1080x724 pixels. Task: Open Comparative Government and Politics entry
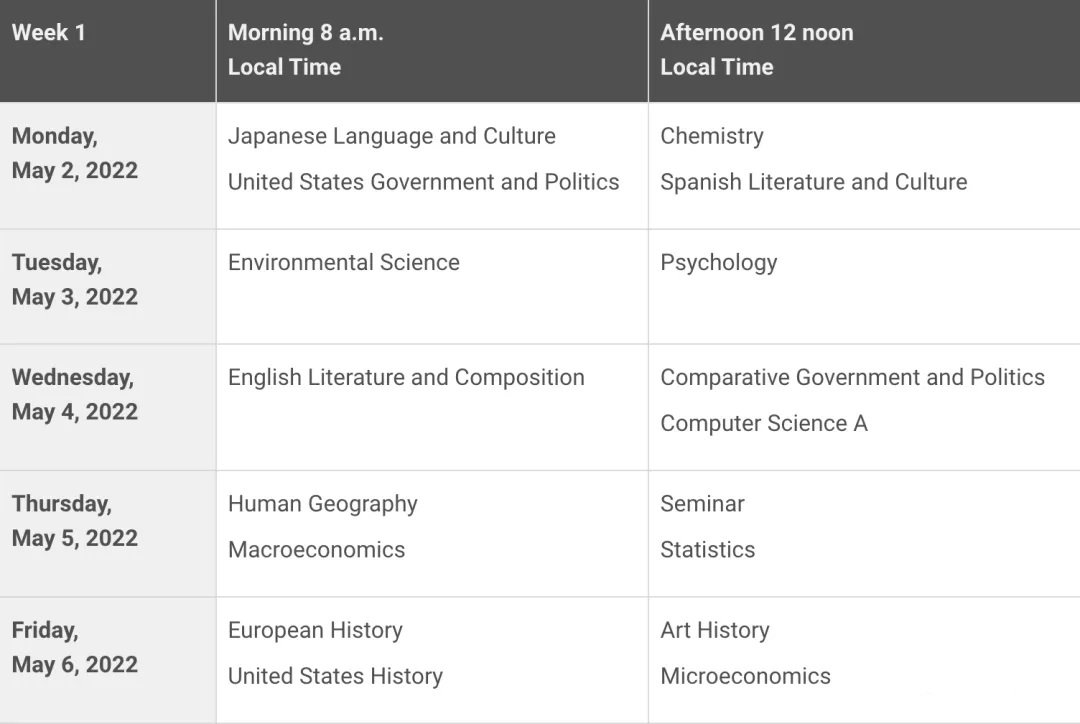(x=852, y=377)
